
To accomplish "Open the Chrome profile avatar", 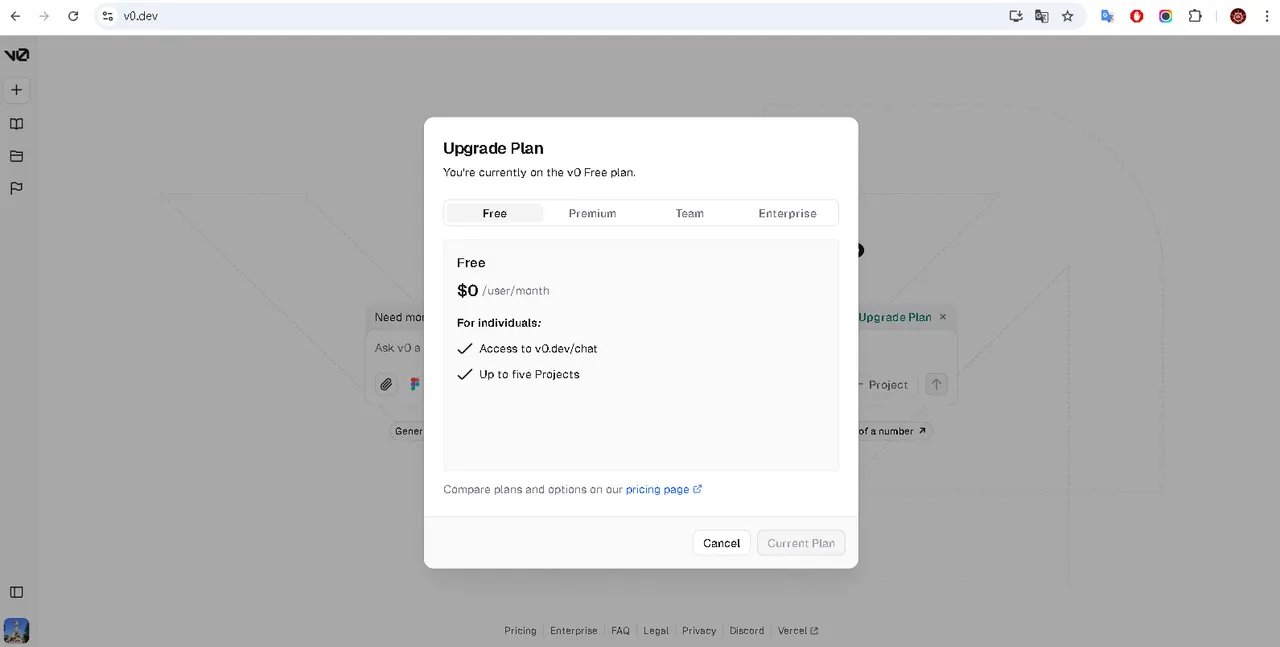I will (1238, 16).
